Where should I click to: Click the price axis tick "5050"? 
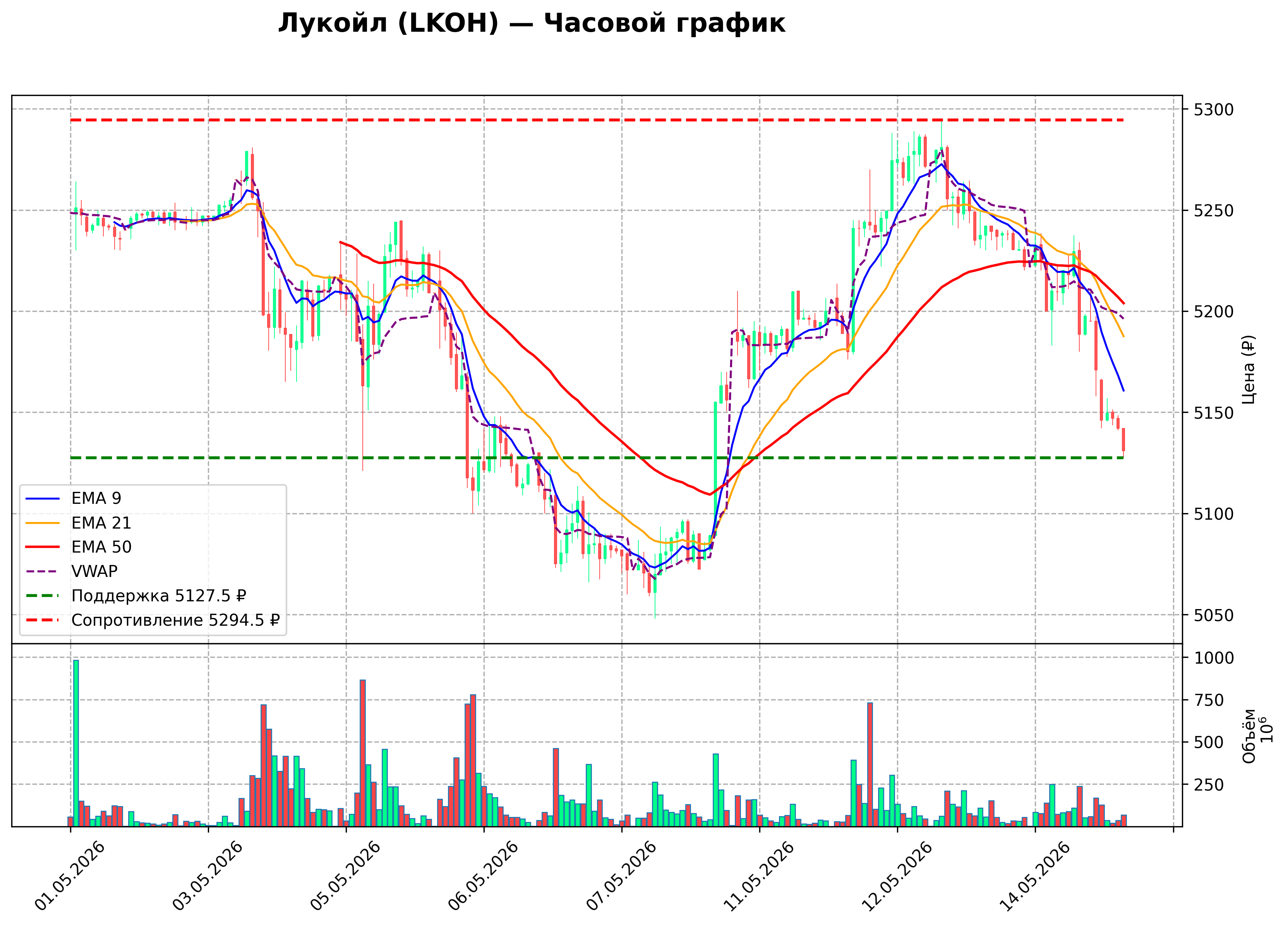(1214, 615)
